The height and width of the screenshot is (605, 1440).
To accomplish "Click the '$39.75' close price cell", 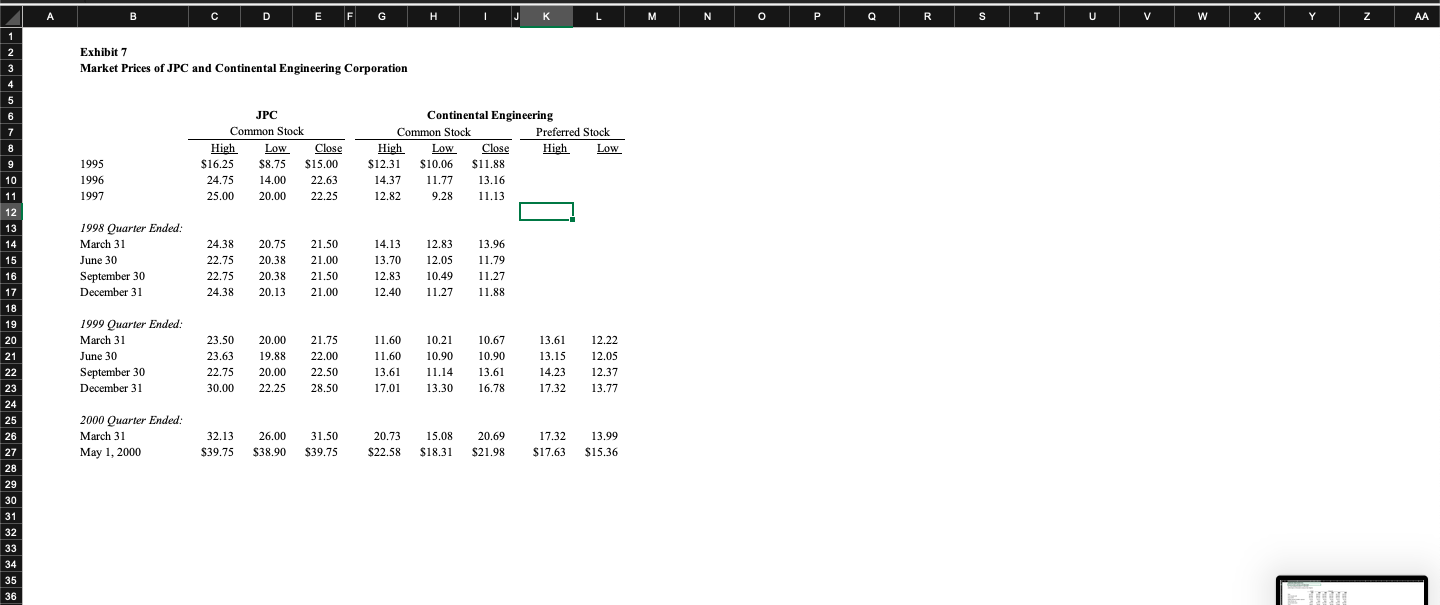I will click(320, 452).
